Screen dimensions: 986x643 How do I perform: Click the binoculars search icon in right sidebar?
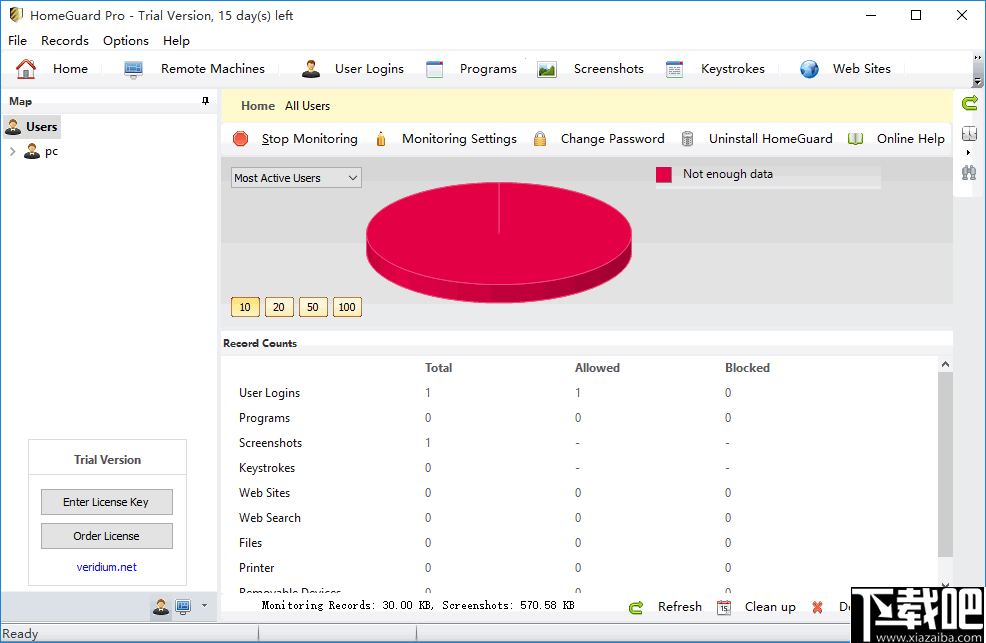tap(969, 172)
